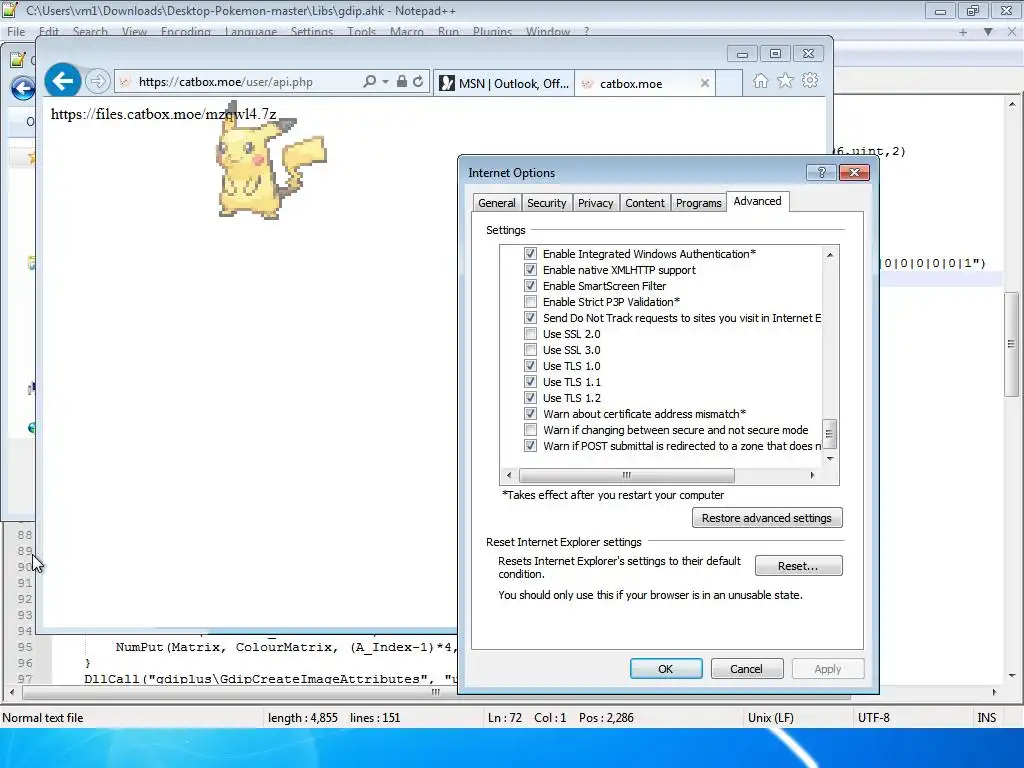
Task: Click Notepad++ editor vertical scrollbar thumb
Action: [1012, 344]
